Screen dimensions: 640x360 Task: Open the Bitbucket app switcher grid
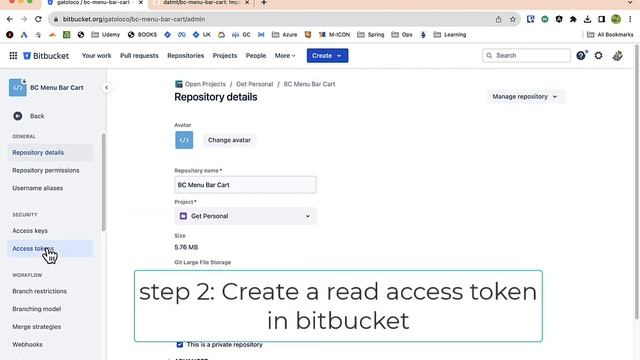coord(13,56)
